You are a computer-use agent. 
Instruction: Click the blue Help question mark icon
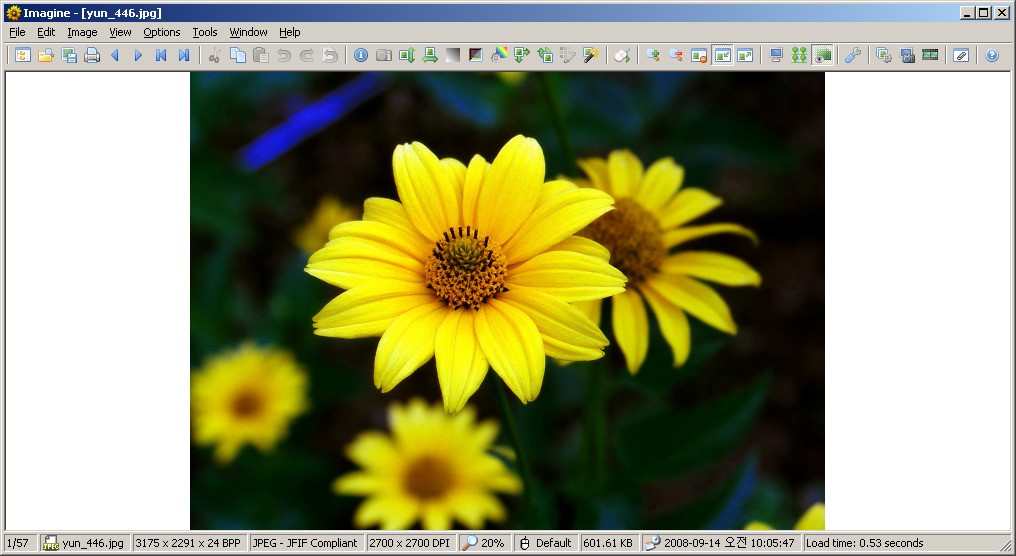click(992, 56)
